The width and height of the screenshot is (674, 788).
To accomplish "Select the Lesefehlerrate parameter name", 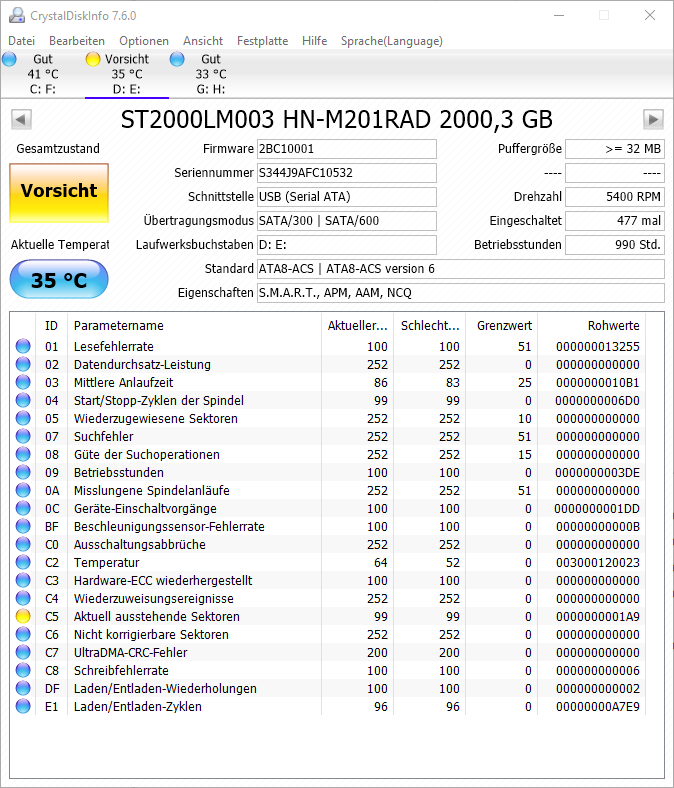I will coord(114,347).
